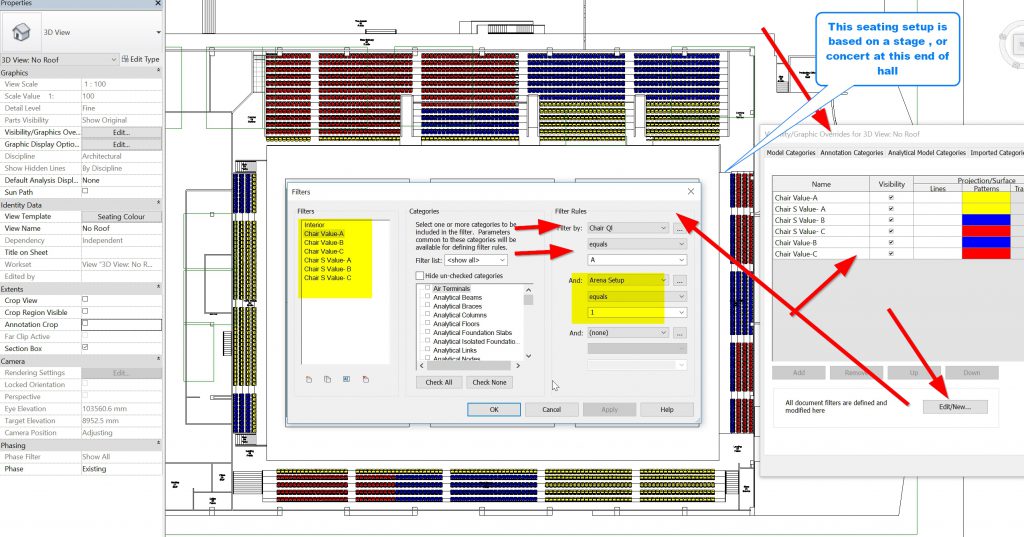Click the Duplicate filter icon
1024x537 pixels.
coord(327,378)
